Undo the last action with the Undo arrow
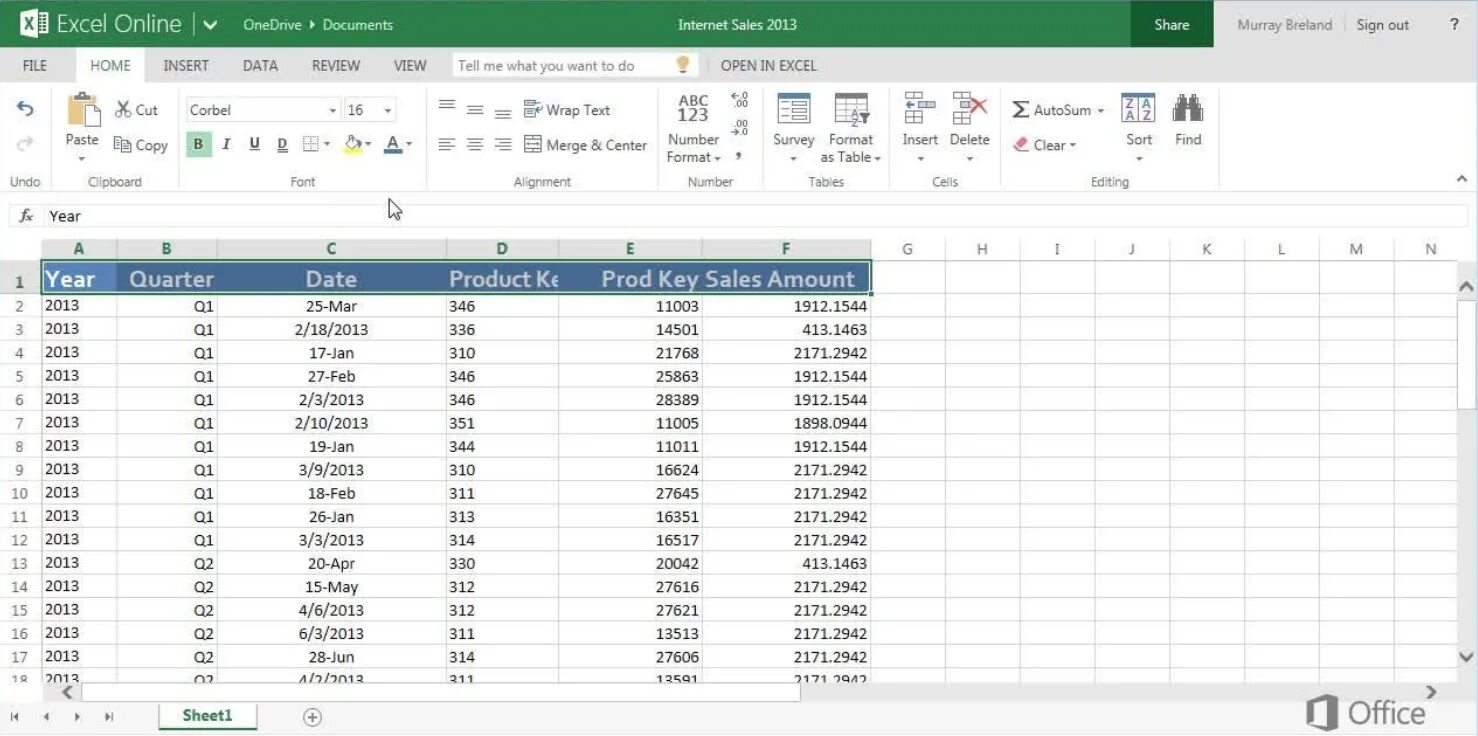Viewport: 1478px width, 736px height. 25,109
